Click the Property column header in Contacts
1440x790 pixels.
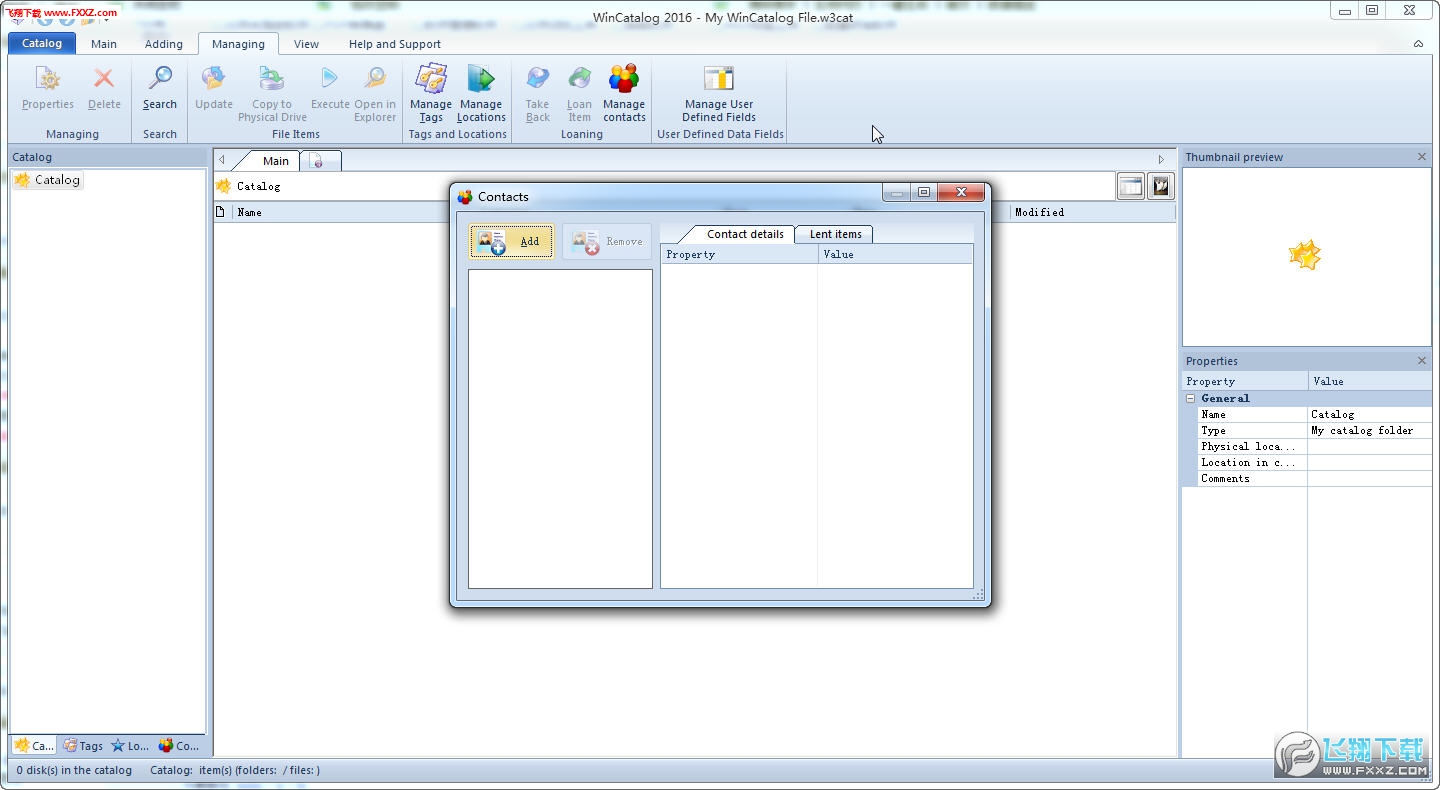(739, 254)
